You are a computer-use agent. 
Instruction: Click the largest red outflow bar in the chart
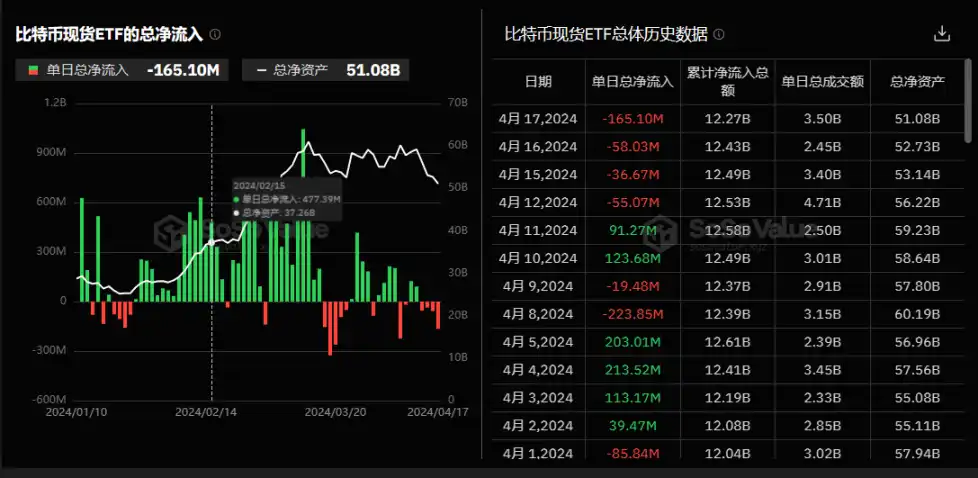pyautogui.click(x=330, y=328)
